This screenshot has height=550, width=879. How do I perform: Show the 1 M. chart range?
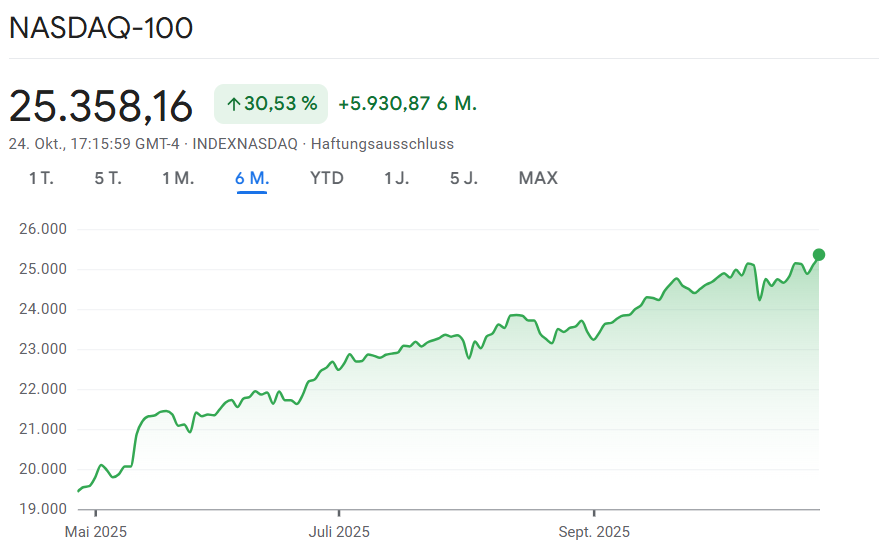[178, 178]
